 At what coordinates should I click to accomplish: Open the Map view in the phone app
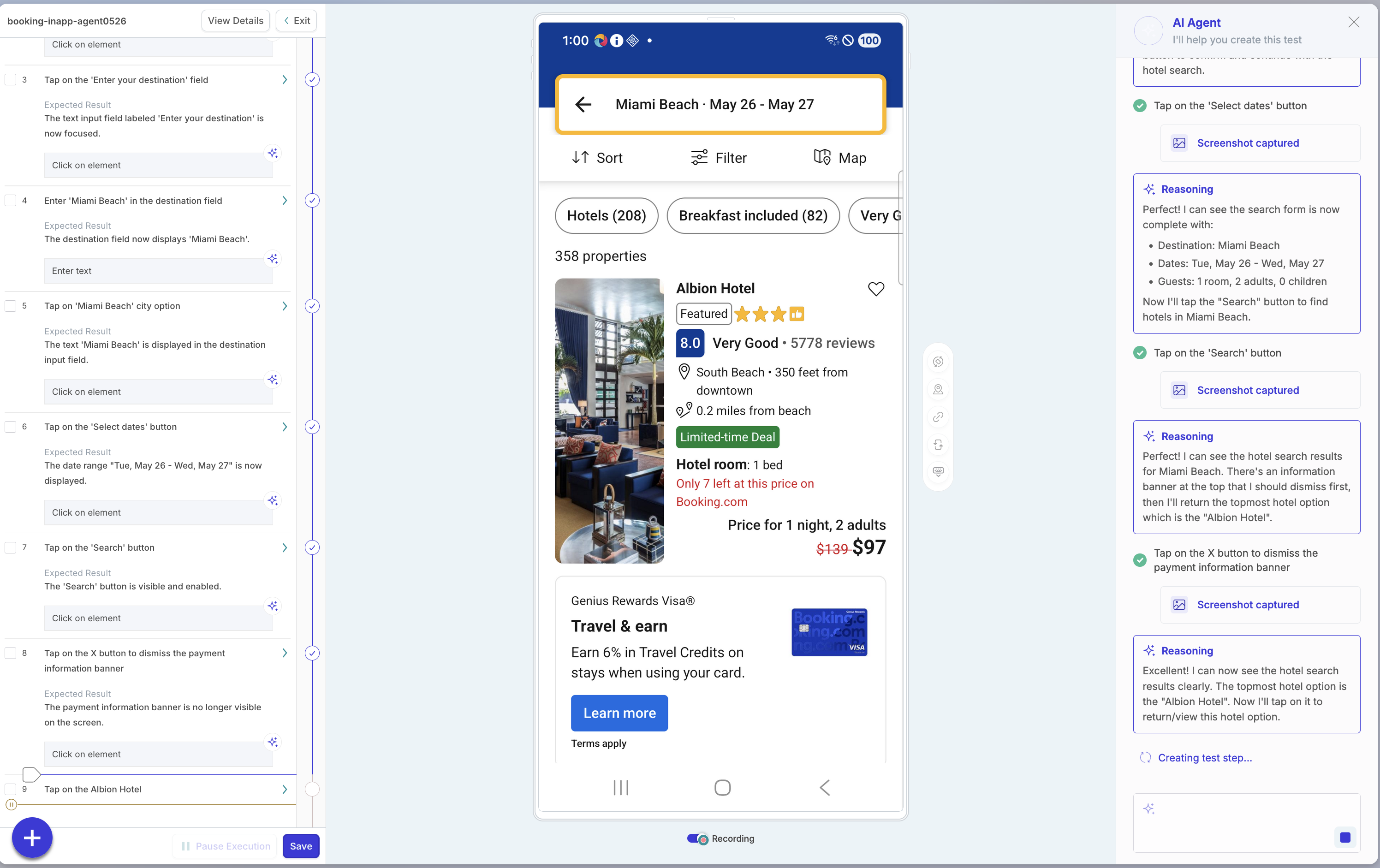click(x=839, y=158)
